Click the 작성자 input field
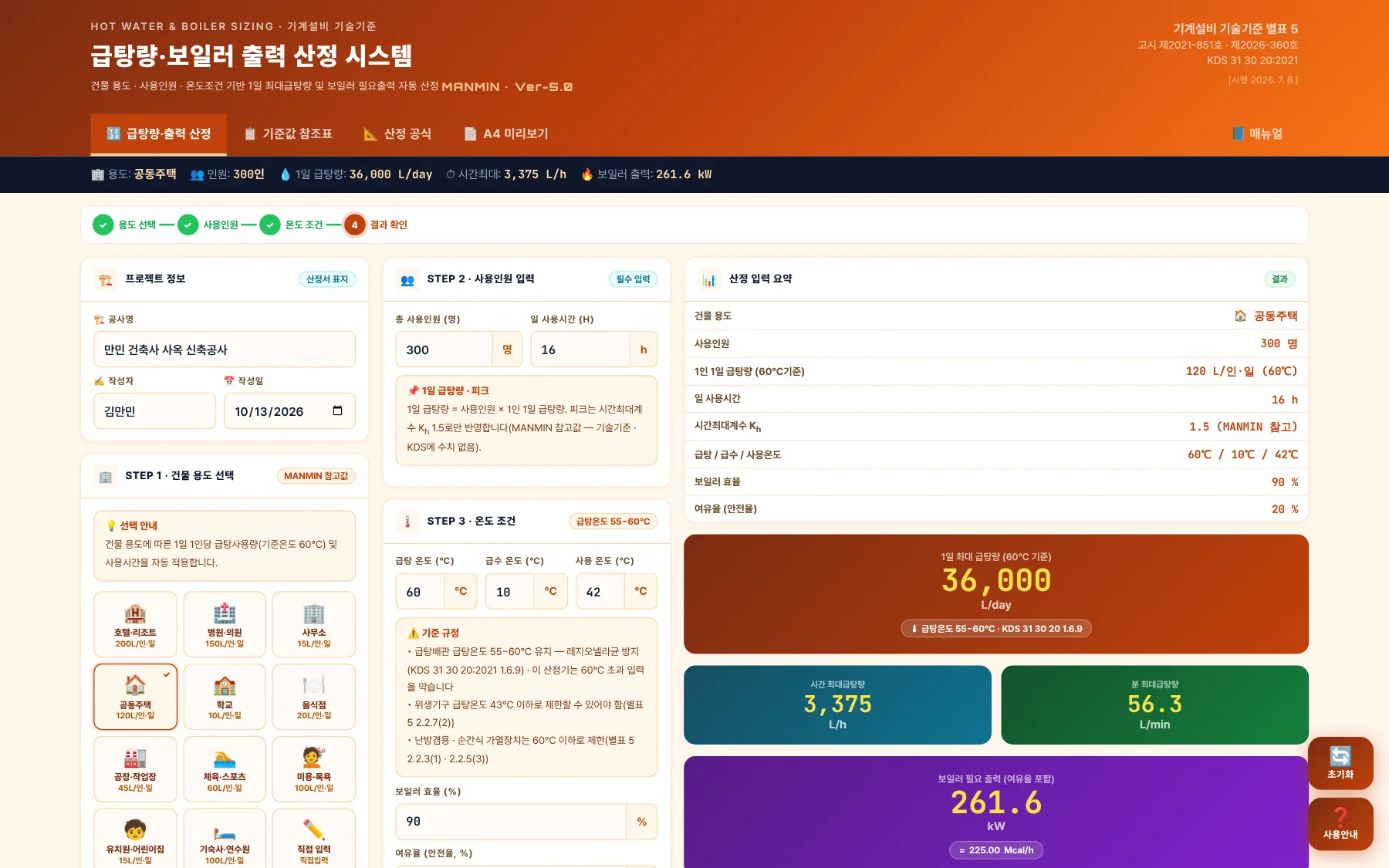Screen dimensions: 1389x868 tap(155, 411)
